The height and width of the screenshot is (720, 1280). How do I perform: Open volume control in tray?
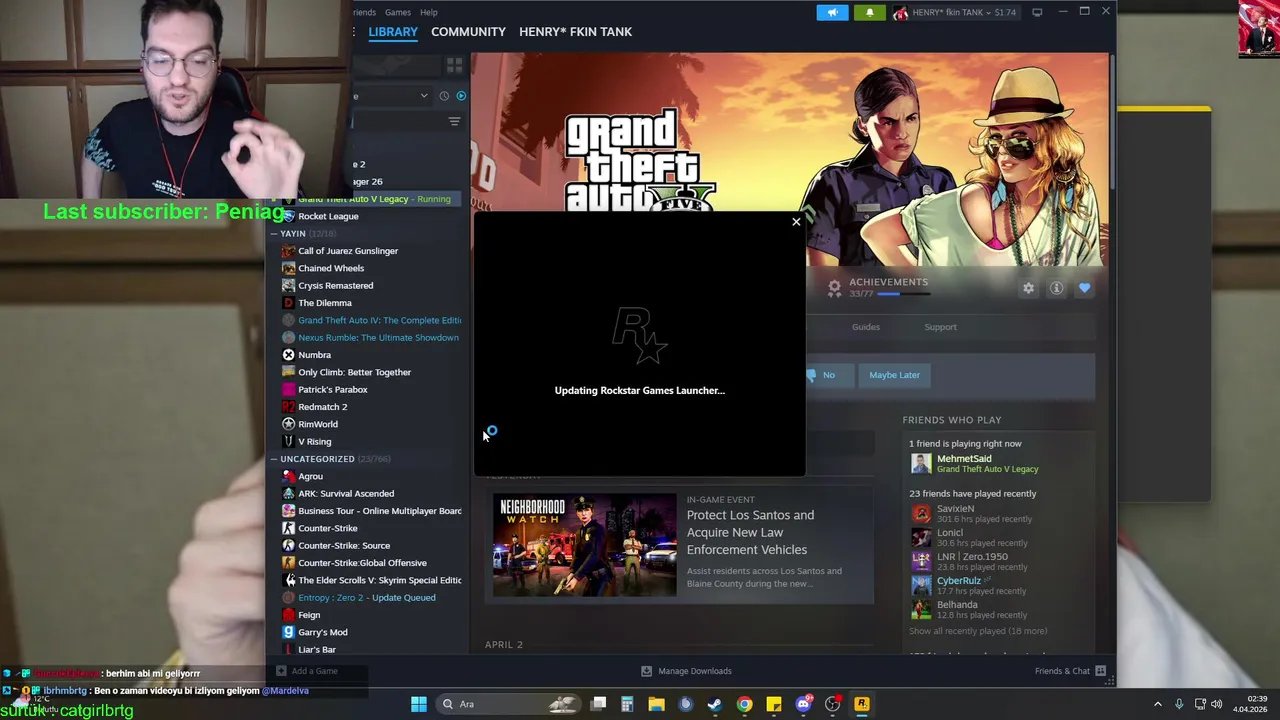tap(1217, 704)
